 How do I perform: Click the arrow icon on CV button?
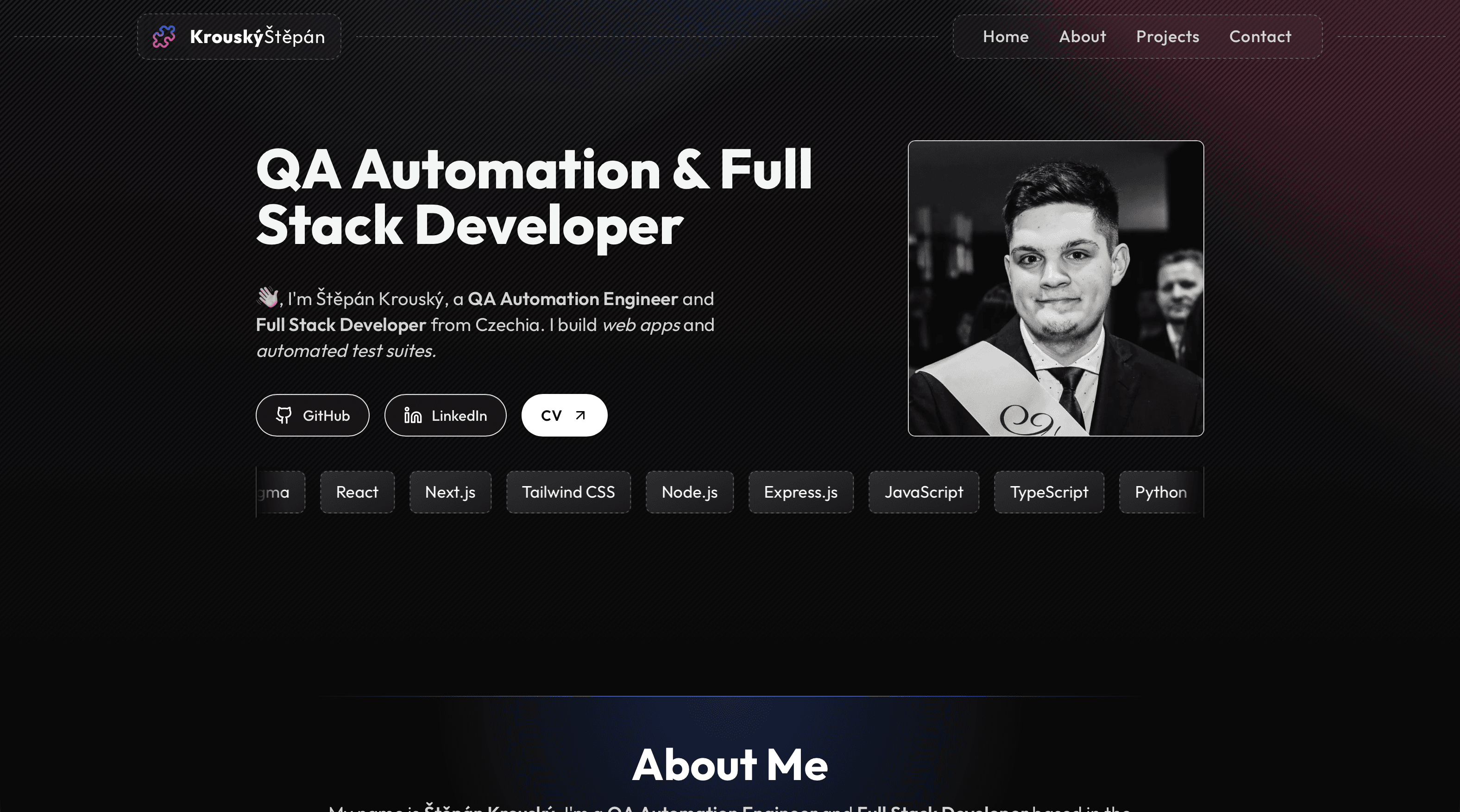click(580, 415)
